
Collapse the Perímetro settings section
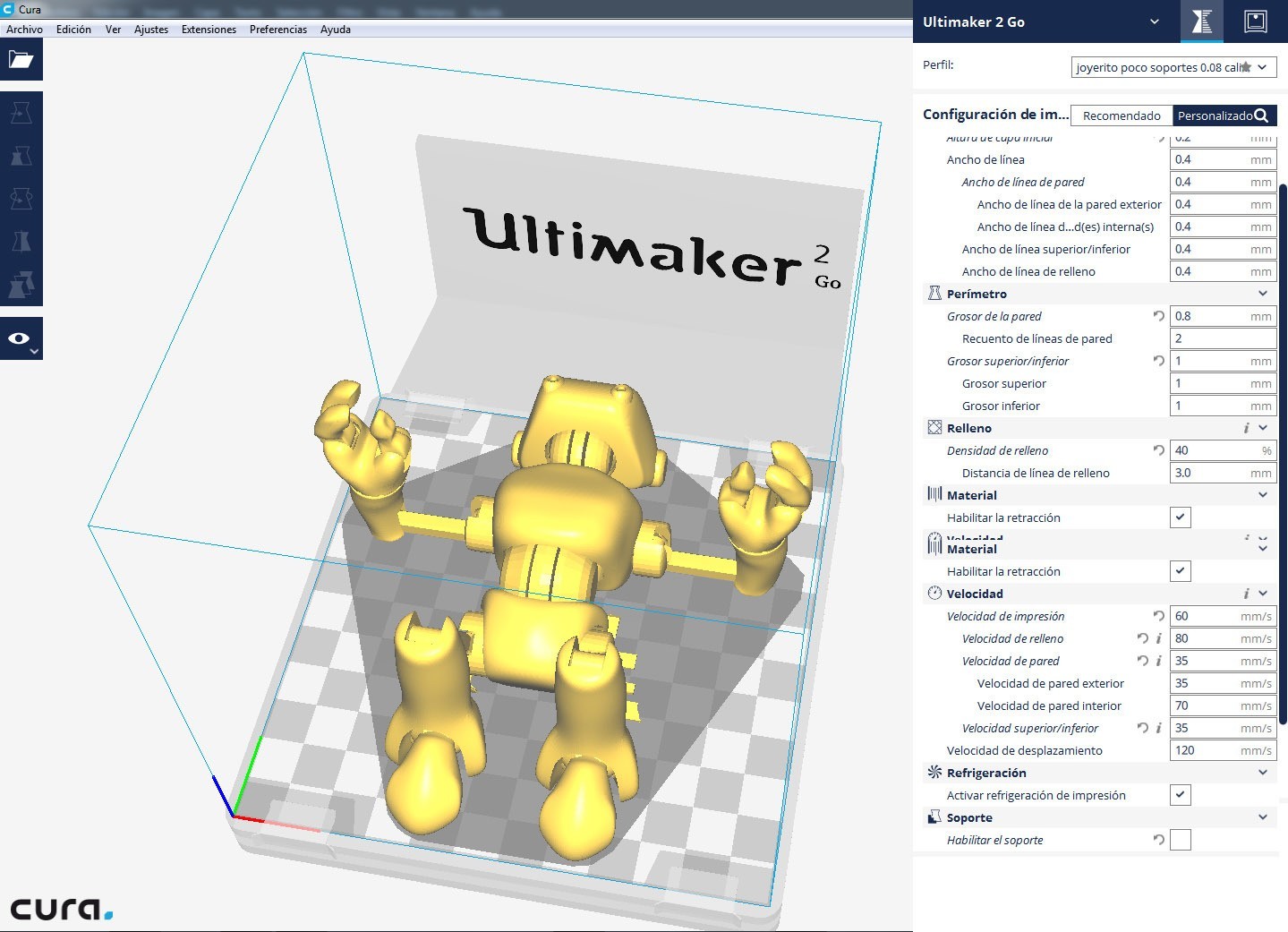pos(1262,294)
